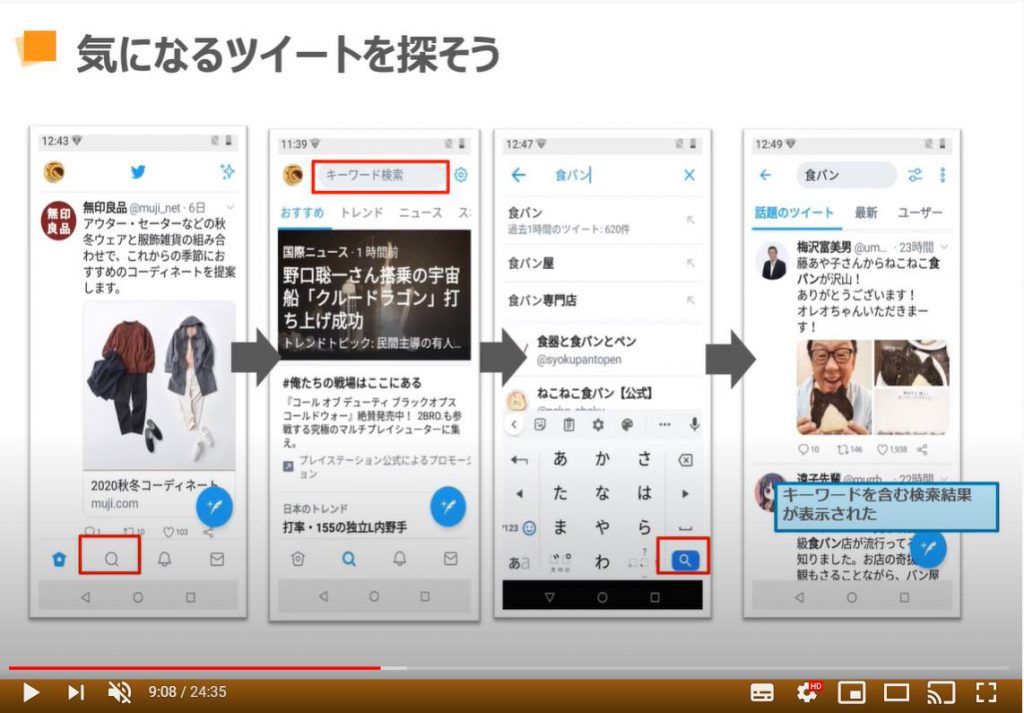Viewport: 1024px width, 713px height.
Task: Unmute the video audio
Action: [x=119, y=691]
